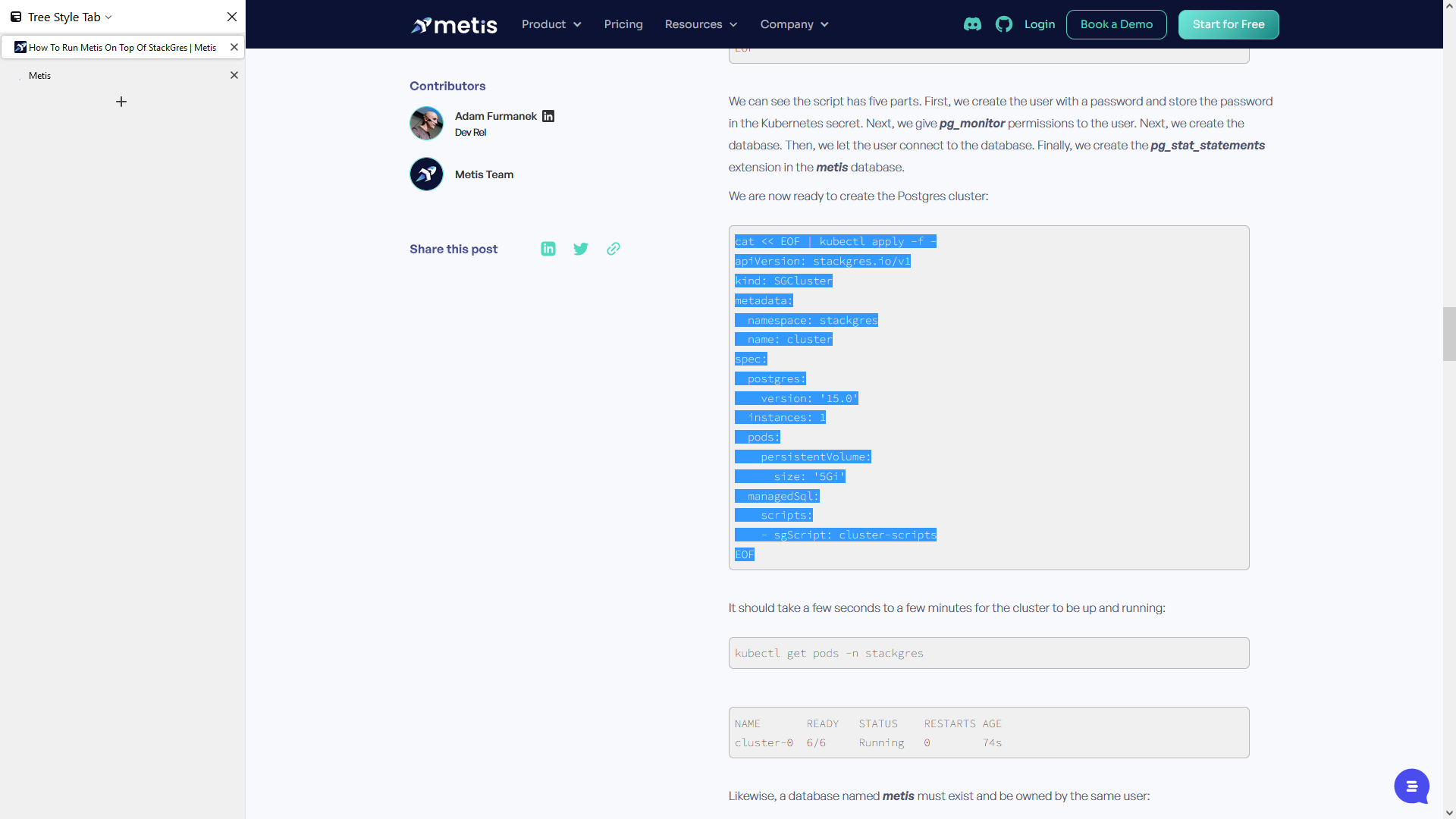The height and width of the screenshot is (819, 1456).
Task: Click the 'kubectl get pods -n stackgres' code block
Action: (989, 653)
